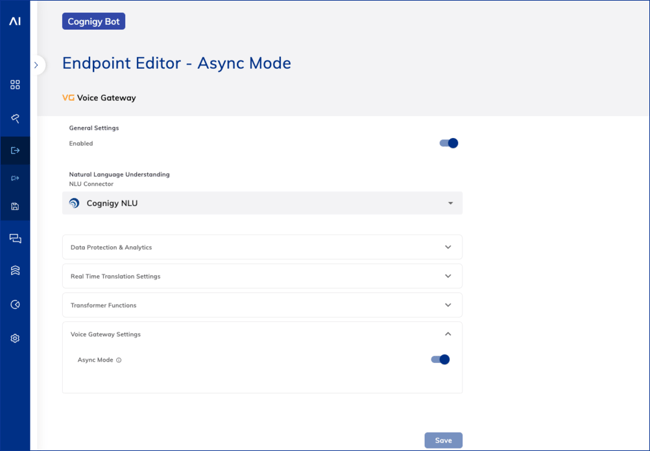Image resolution: width=650 pixels, height=451 pixels.
Task: Open the Build tools icon in sidebar
Action: 15,119
